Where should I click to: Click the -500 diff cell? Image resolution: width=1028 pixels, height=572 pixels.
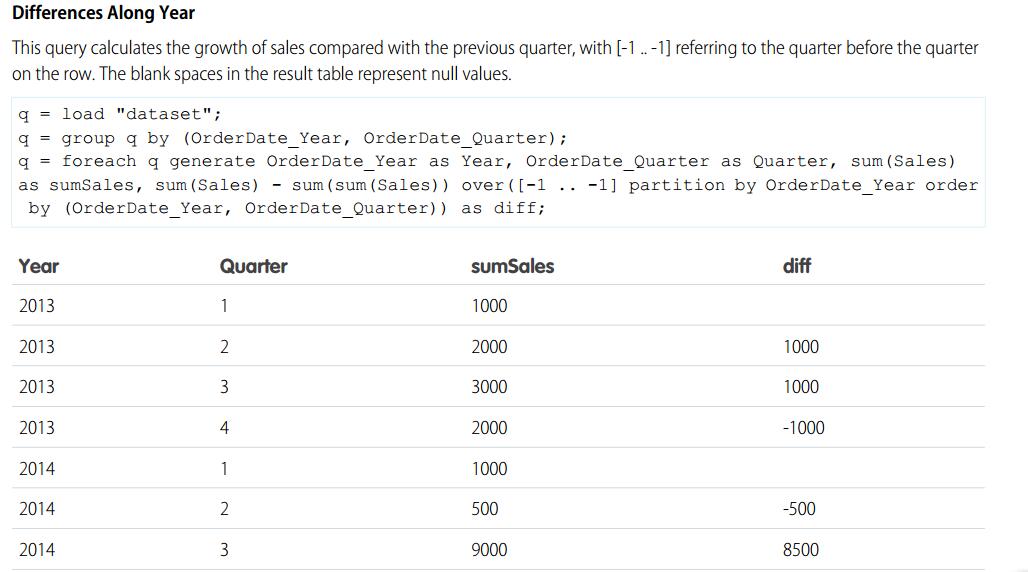click(799, 509)
